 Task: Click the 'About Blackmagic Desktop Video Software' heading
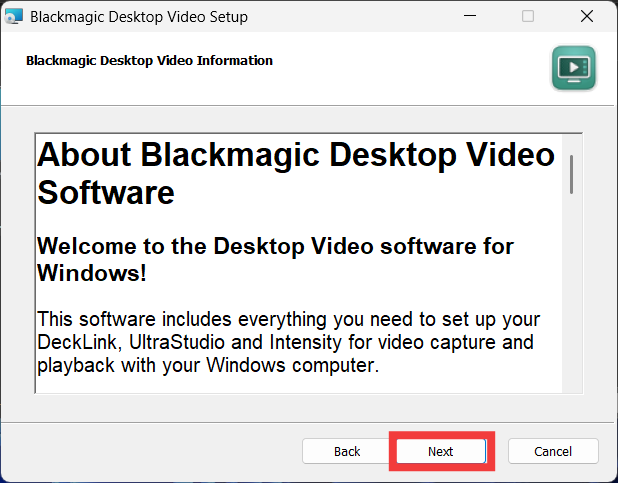(x=296, y=173)
